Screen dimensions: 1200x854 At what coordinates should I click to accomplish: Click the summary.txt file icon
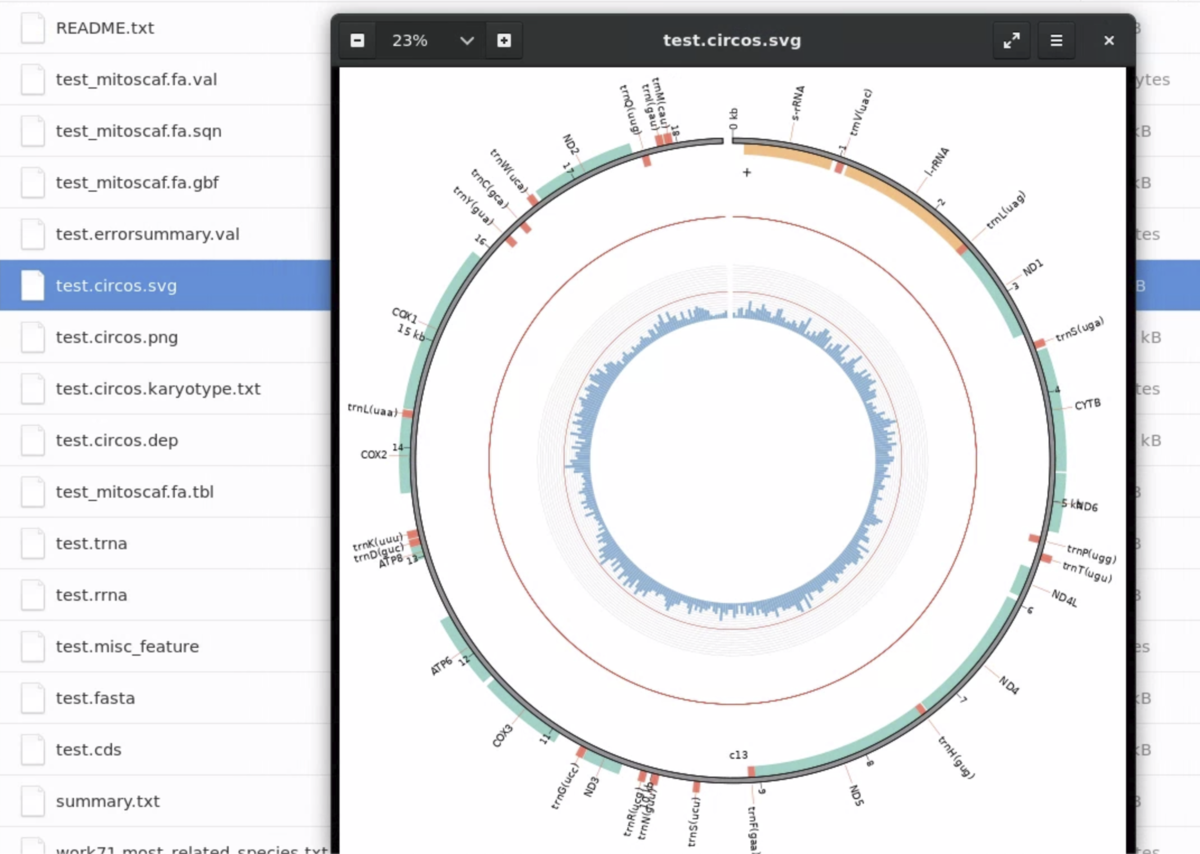(33, 801)
